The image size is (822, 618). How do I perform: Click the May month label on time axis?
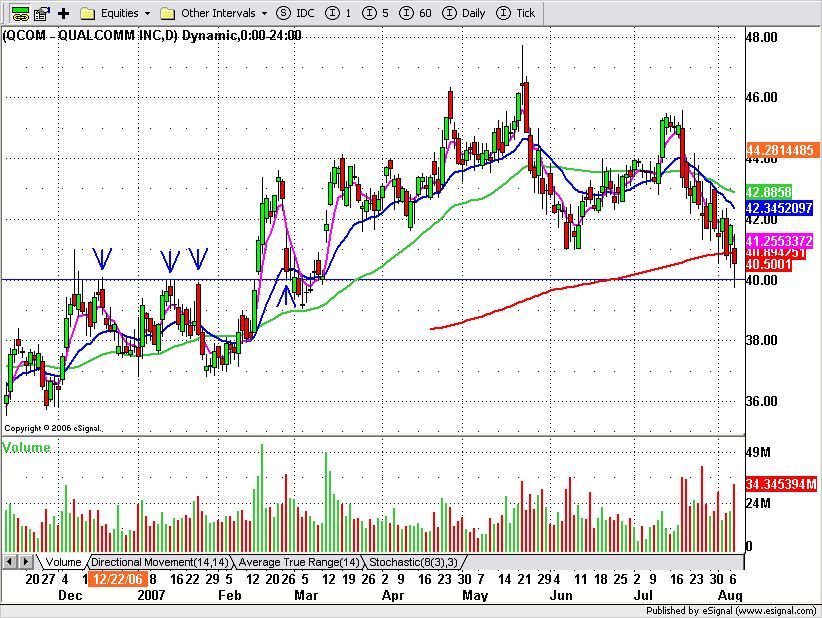[x=475, y=595]
